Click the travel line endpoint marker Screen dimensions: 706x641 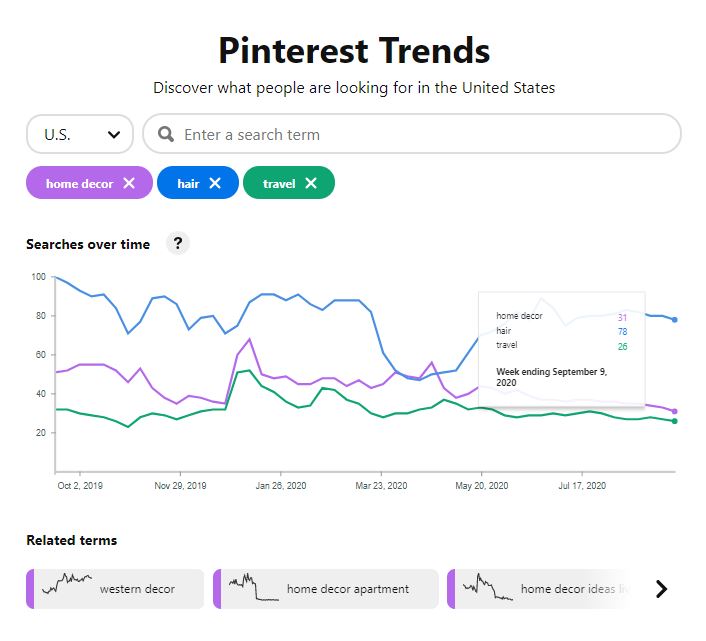point(675,421)
